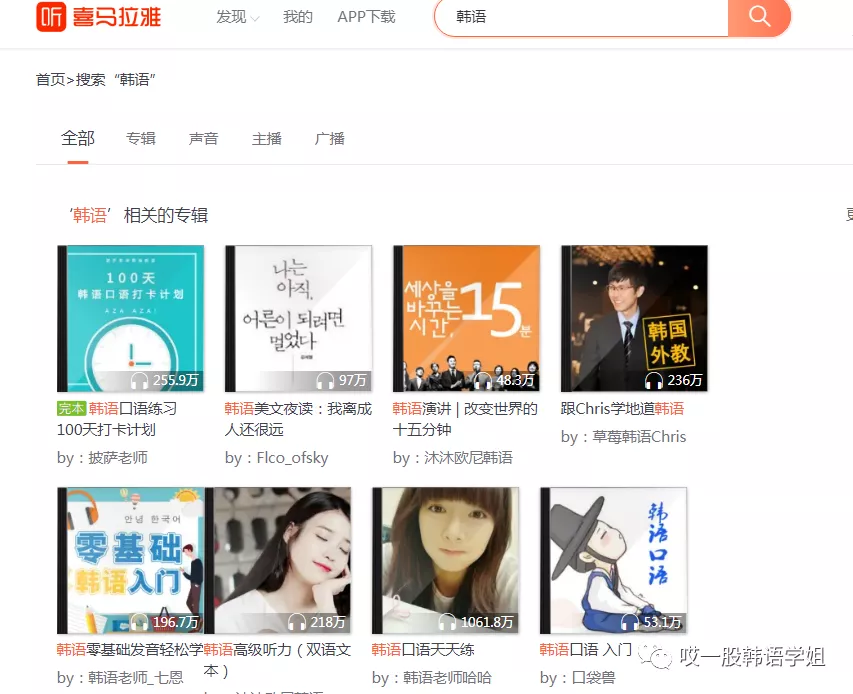Click headphone icon showing 218万 plays

click(297, 622)
